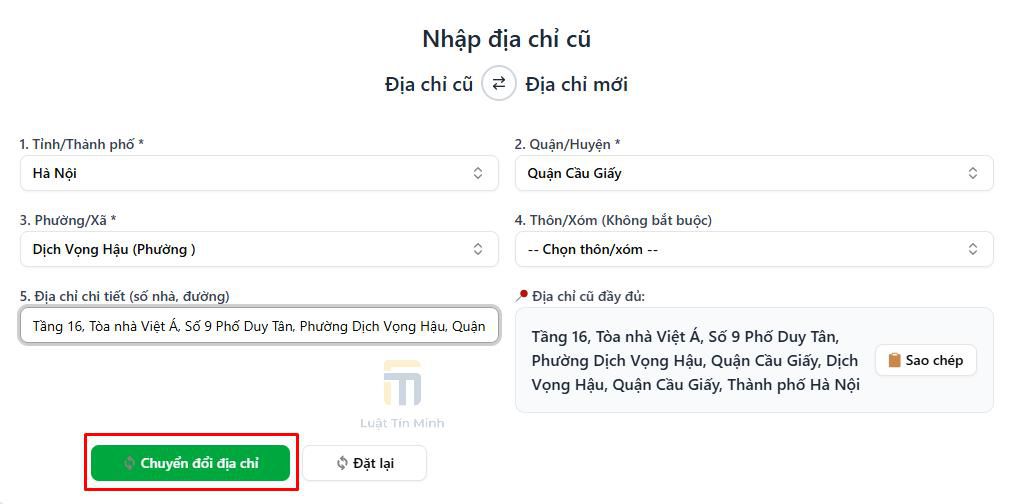Switch to the Địa chỉ mới mode label
Image resolution: width=1009 pixels, height=504 pixels.
(576, 84)
